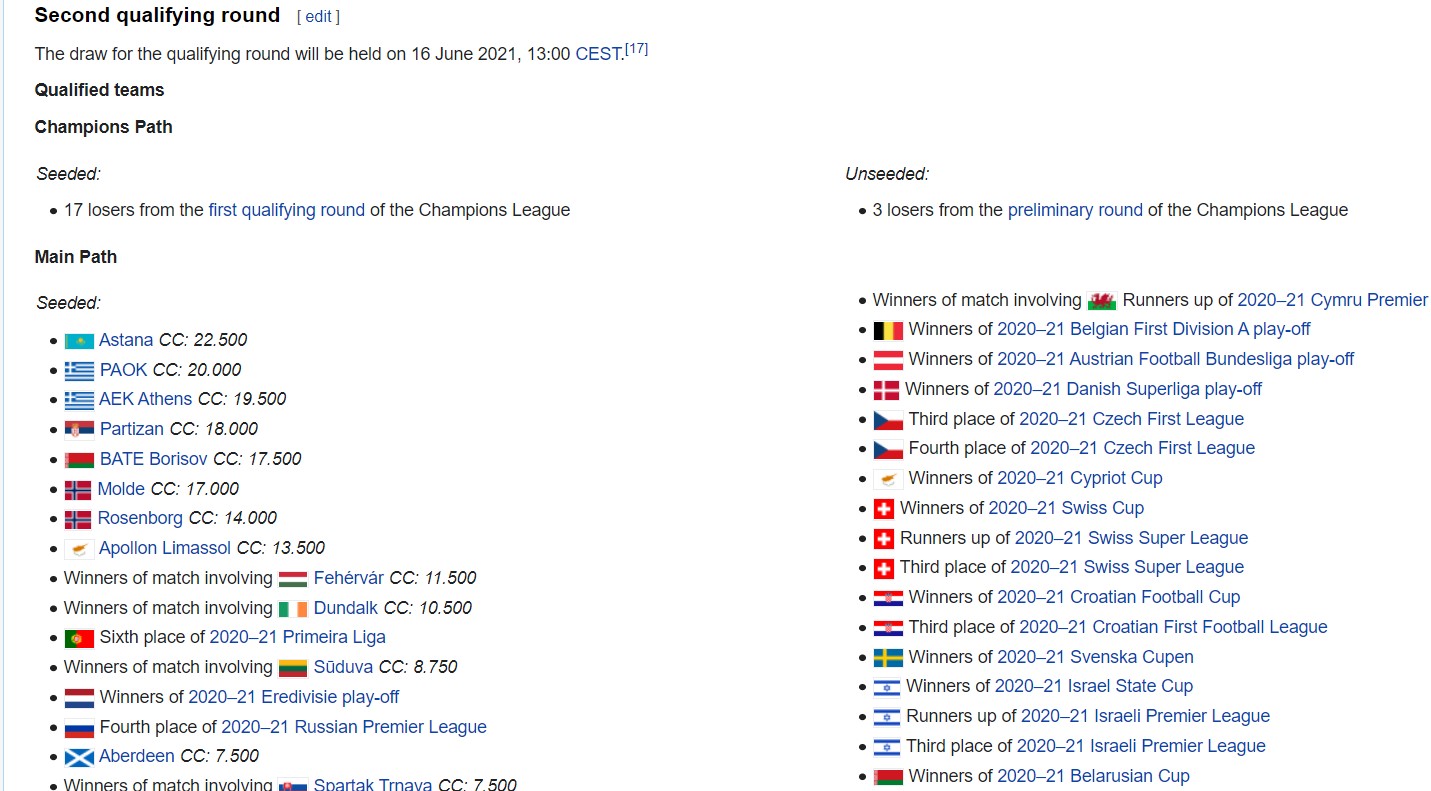This screenshot has width=1431, height=791.
Task: Open the 2020–21 Israel State Cup link
Action: click(1094, 686)
